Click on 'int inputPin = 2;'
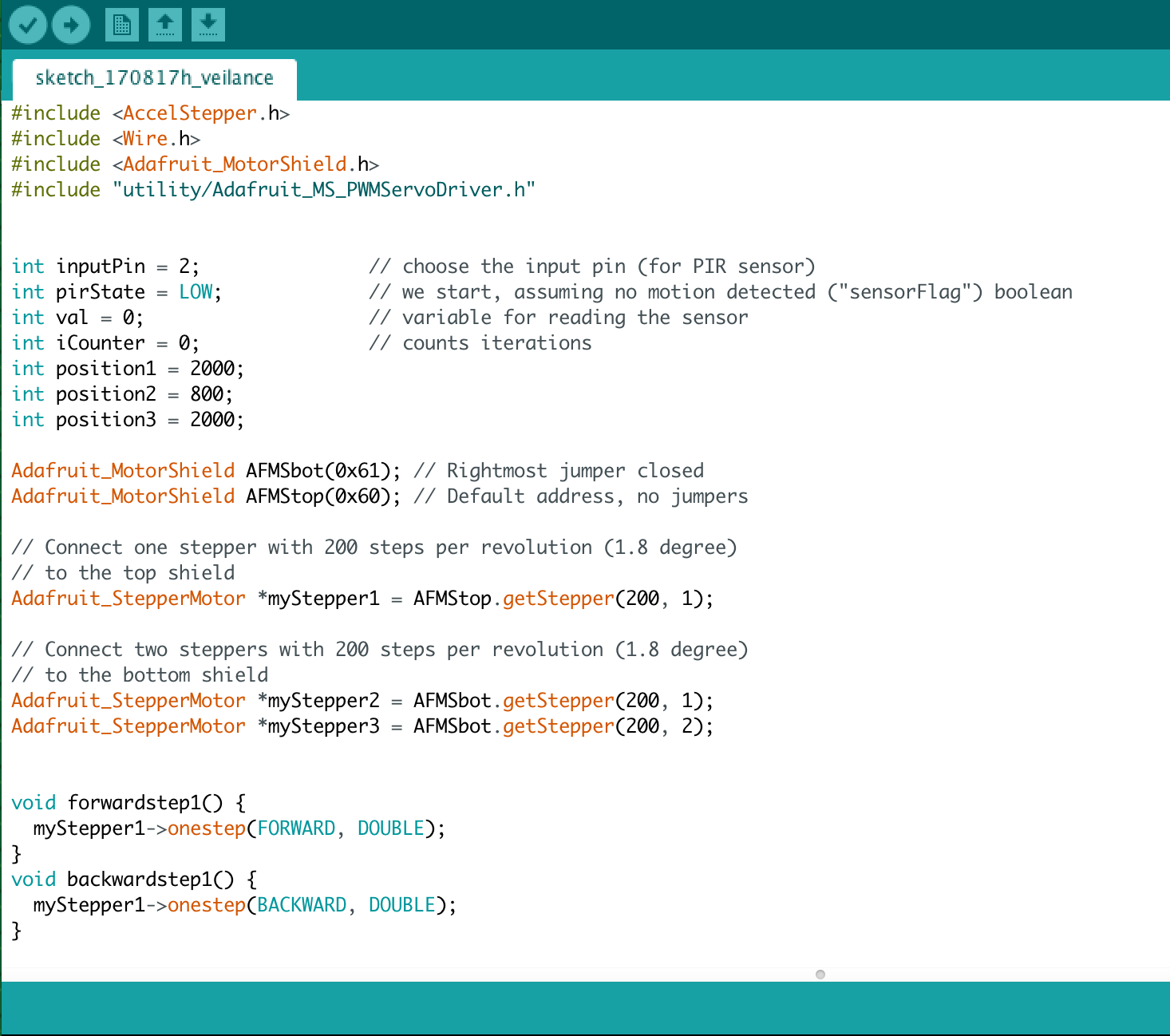Screen dimensions: 1170x1036 click(x=105, y=267)
